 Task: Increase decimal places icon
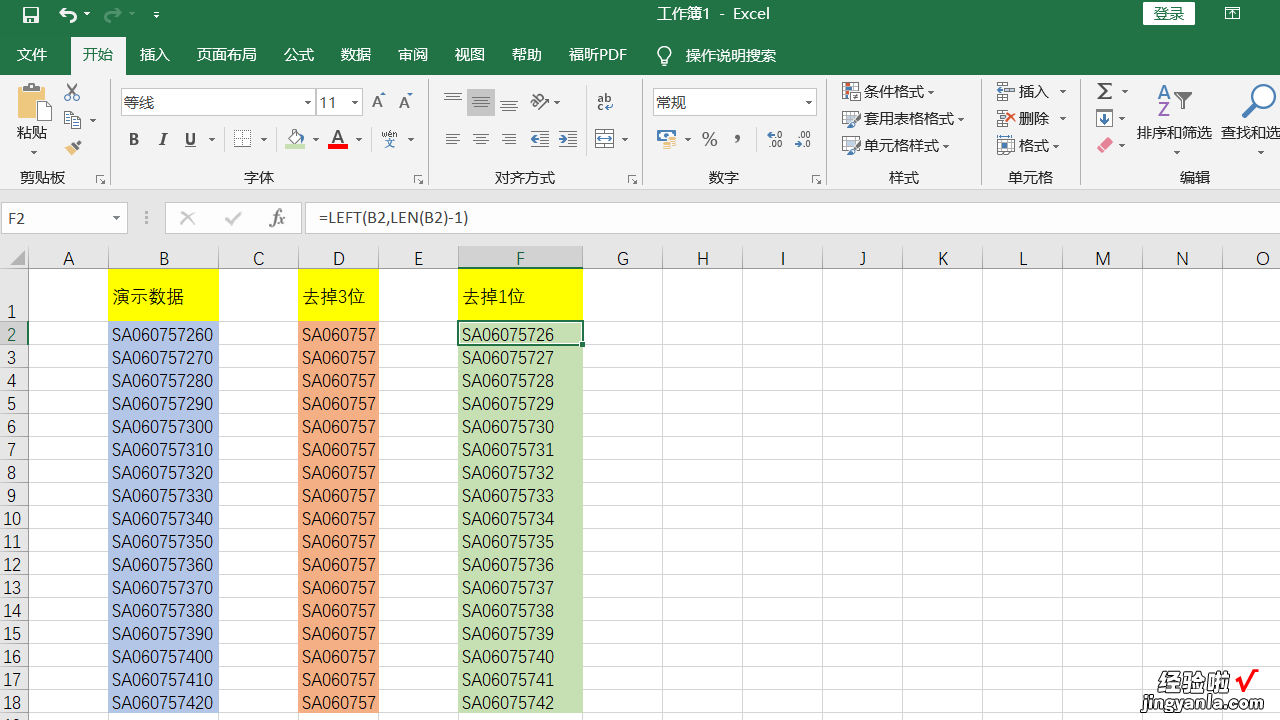tap(775, 139)
